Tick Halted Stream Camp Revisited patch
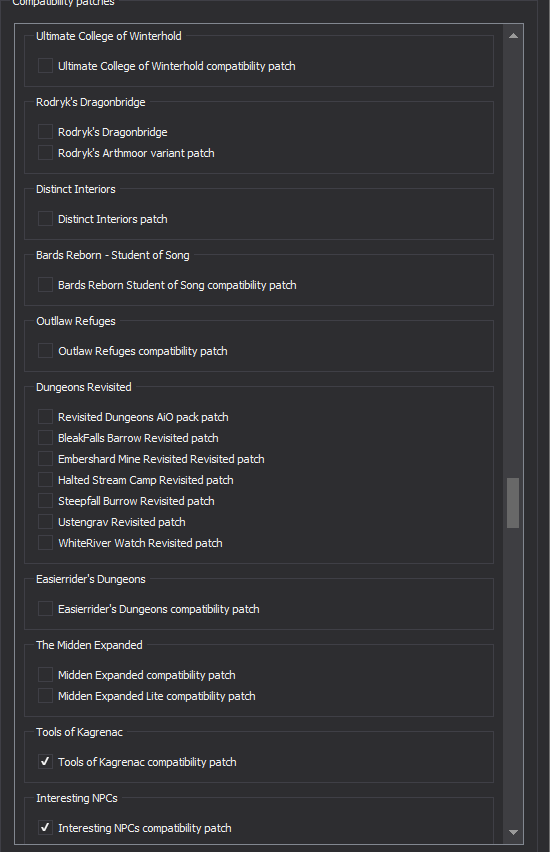This screenshot has width=550, height=852. [45, 480]
